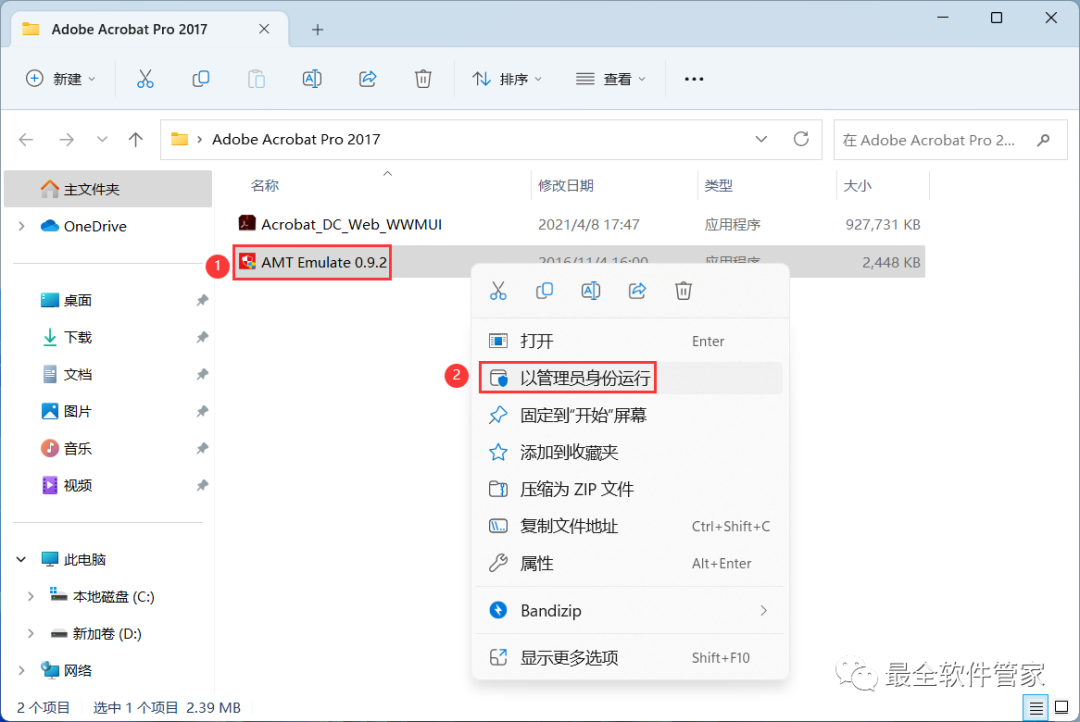1080x722 pixels.
Task: Click the Delete trash icon in the toolbar
Action: click(x=423, y=79)
